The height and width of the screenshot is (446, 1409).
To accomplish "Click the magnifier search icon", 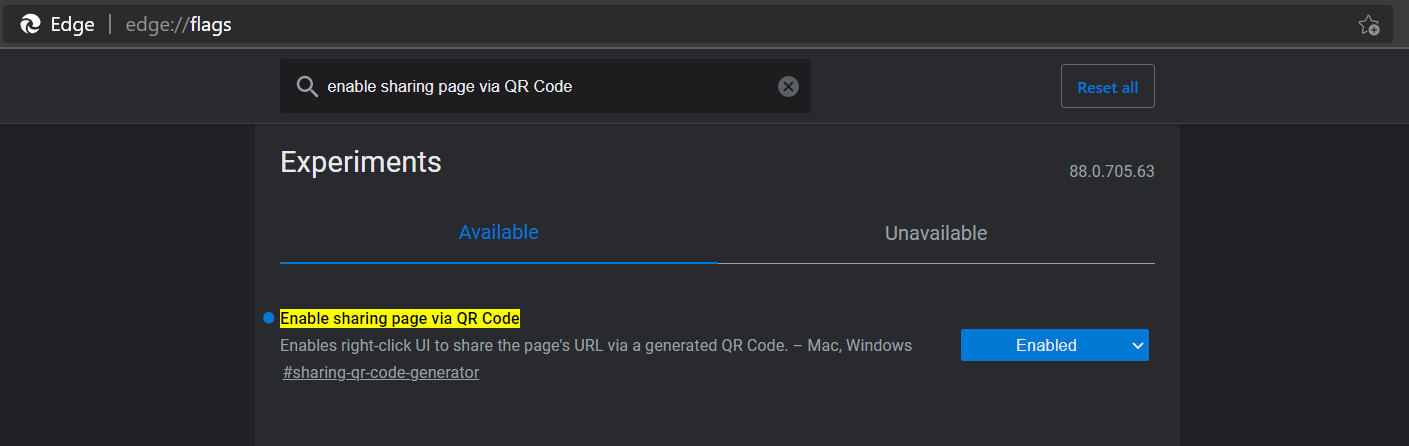I will point(307,87).
